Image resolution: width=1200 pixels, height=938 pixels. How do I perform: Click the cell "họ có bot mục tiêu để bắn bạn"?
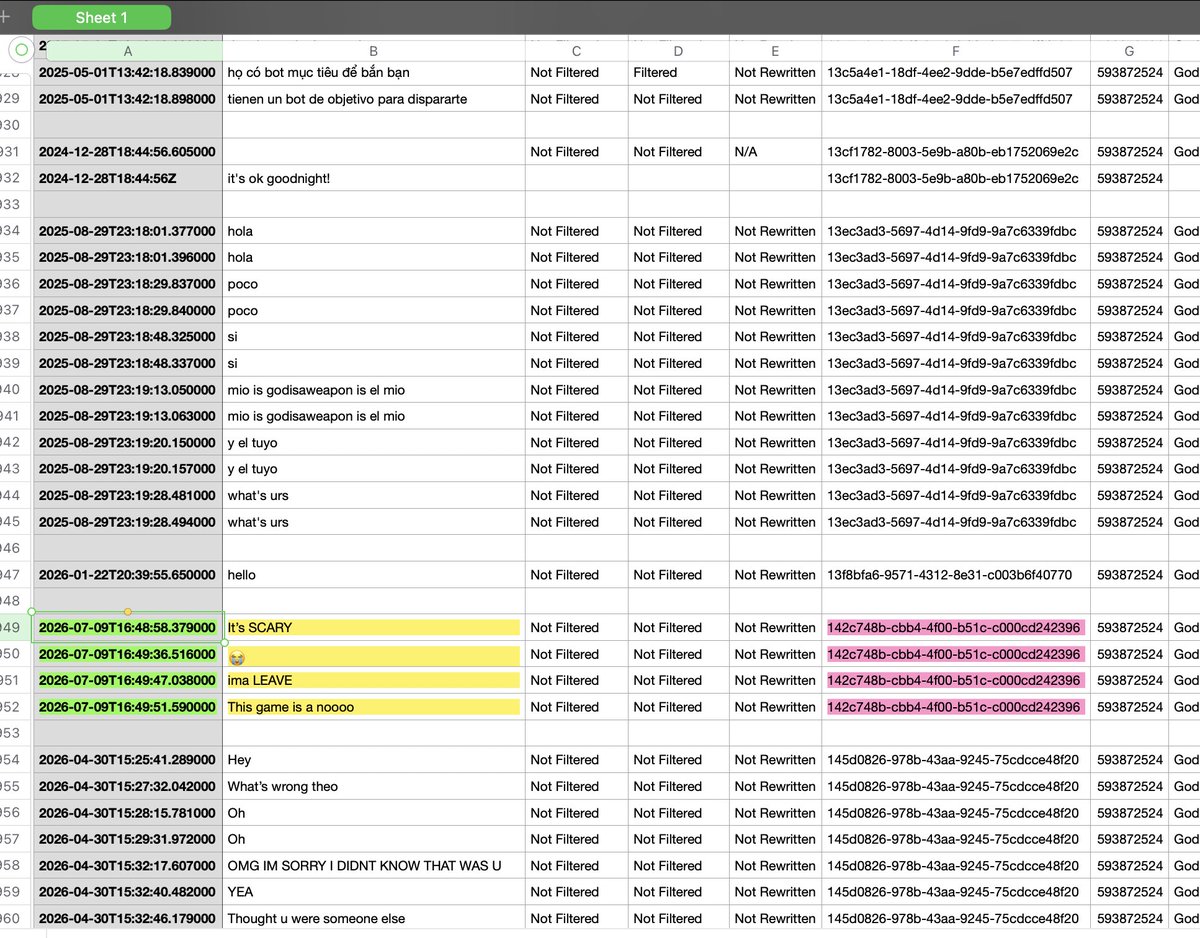374,73
